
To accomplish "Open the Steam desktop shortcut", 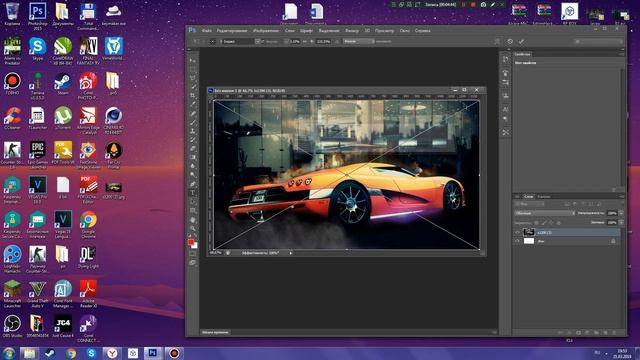I will click(x=62, y=85).
